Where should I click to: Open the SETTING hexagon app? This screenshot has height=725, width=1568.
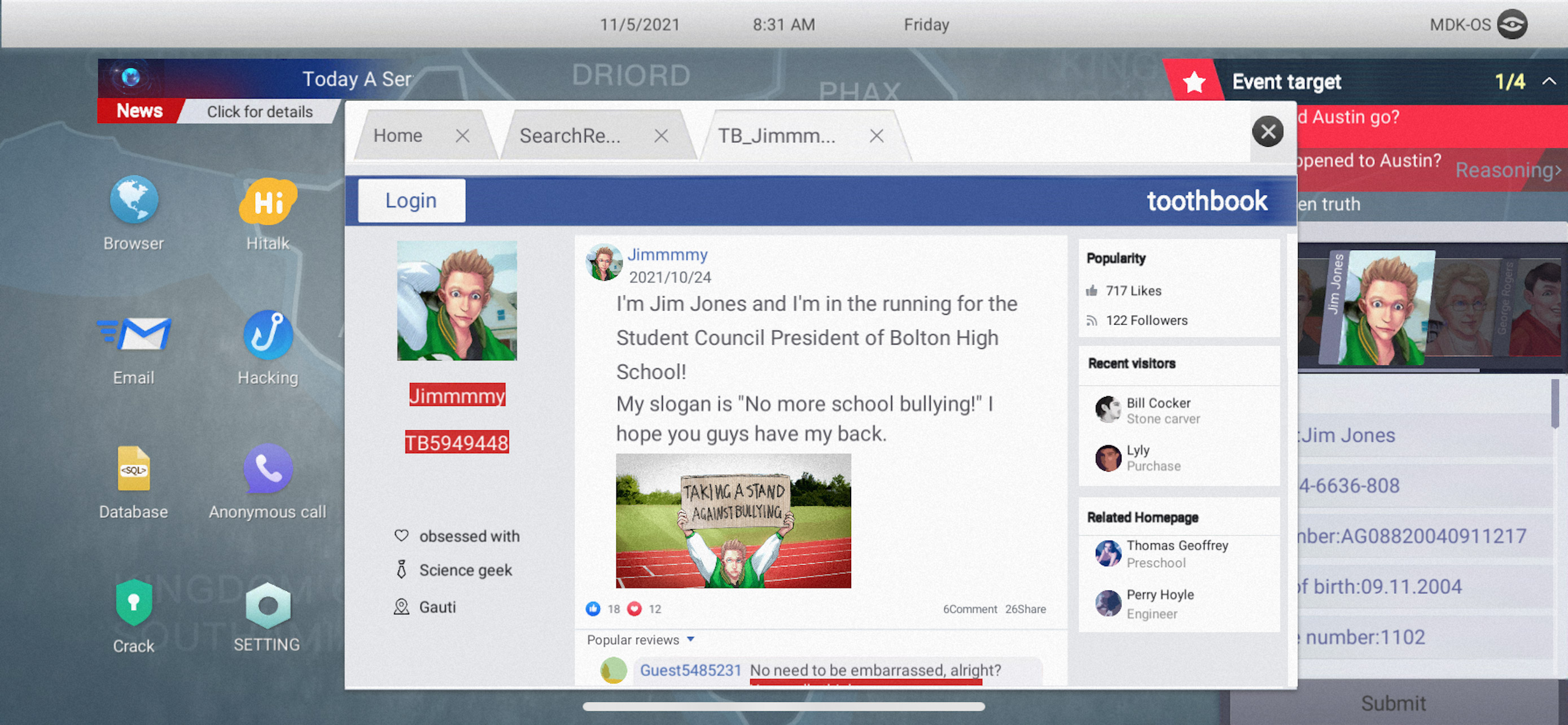269,605
